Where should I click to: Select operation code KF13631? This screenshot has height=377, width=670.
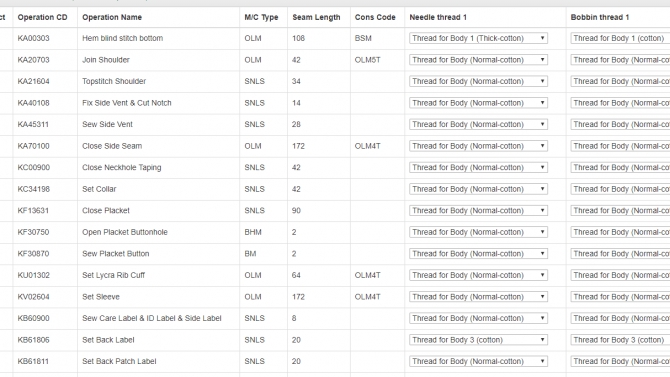tap(33, 211)
